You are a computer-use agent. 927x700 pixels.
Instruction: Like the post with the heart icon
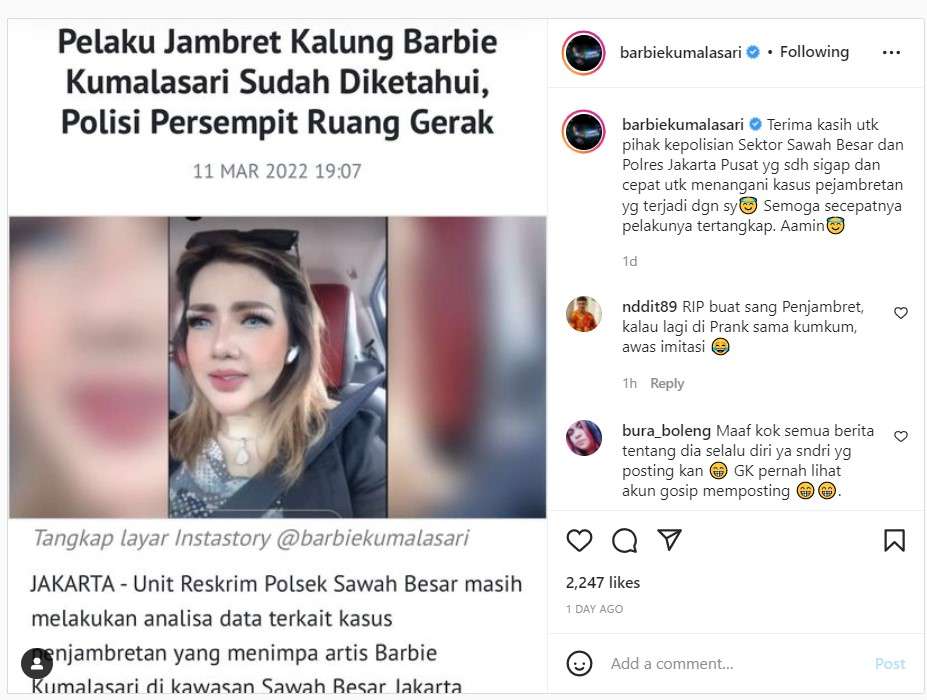(579, 540)
